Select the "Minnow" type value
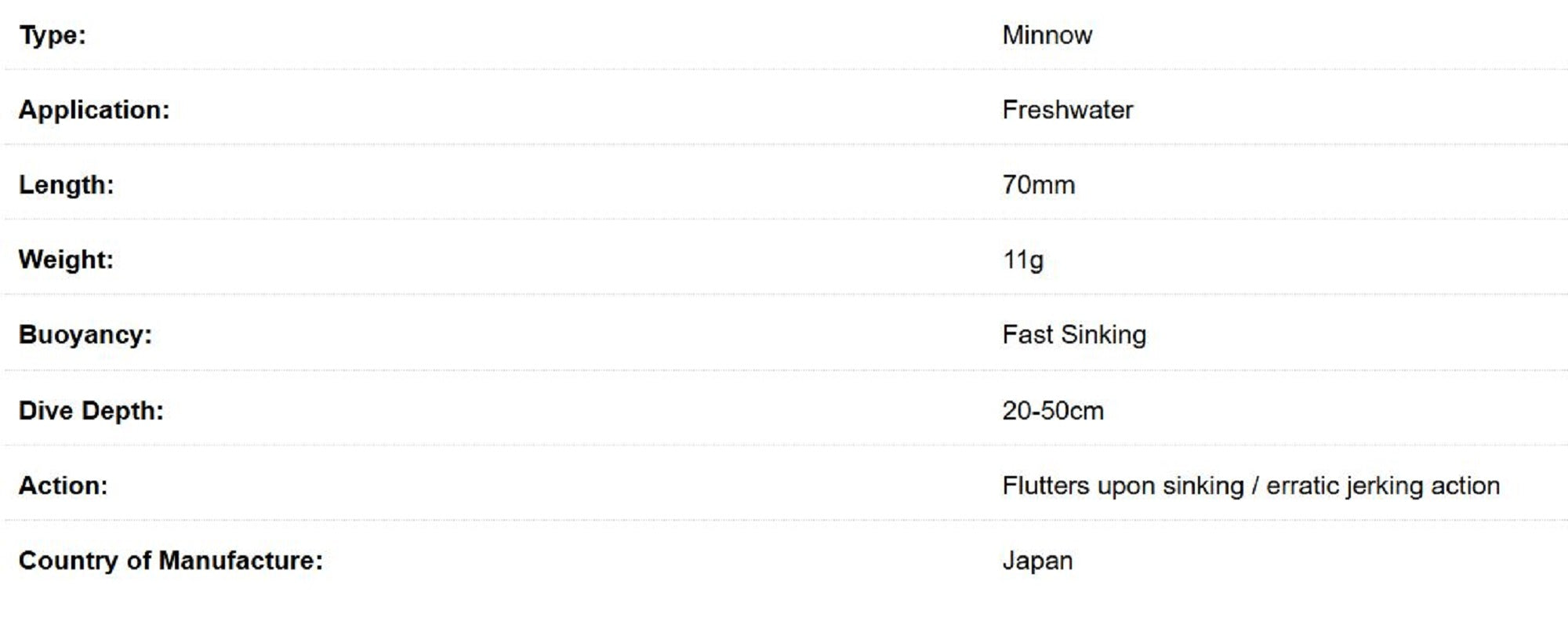 tap(1047, 35)
